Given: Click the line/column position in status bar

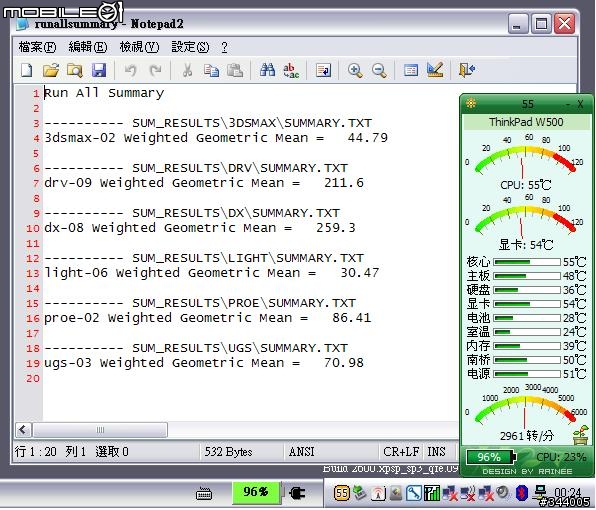Looking at the screenshot, I should click(x=71, y=451).
